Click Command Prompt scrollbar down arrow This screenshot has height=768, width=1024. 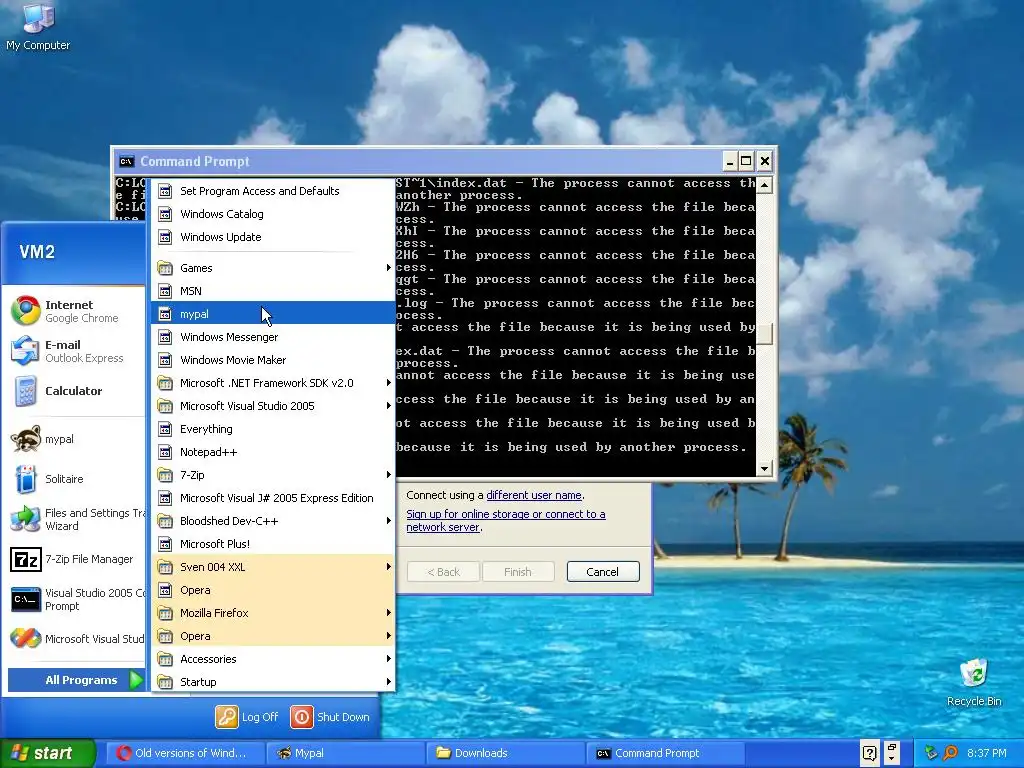(764, 468)
